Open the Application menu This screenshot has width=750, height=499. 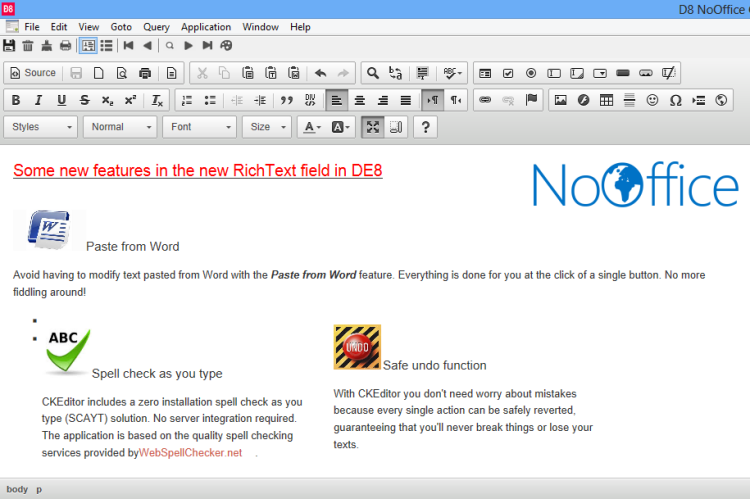coord(206,27)
